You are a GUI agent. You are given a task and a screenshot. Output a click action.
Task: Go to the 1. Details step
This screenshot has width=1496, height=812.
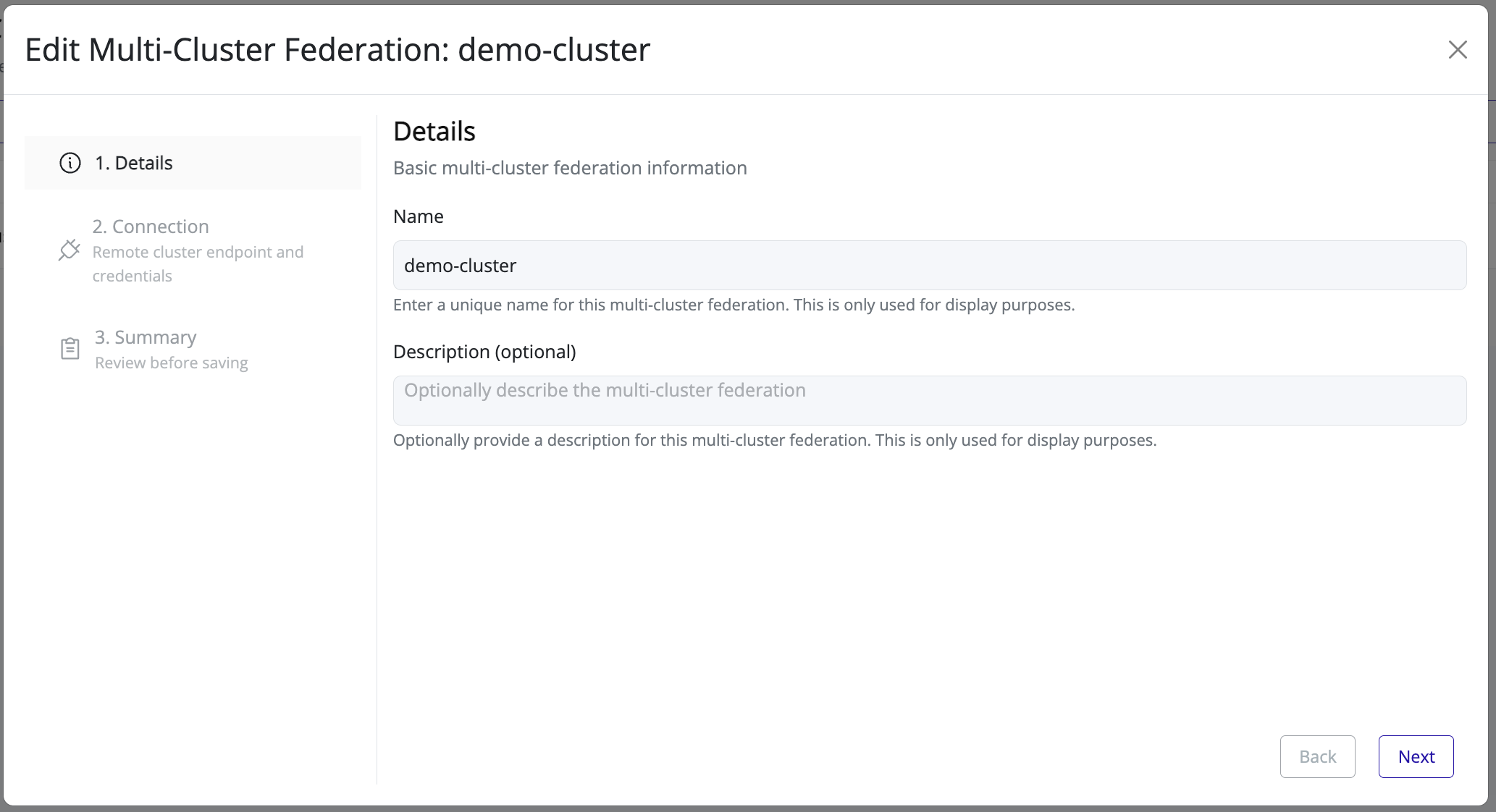coord(193,163)
